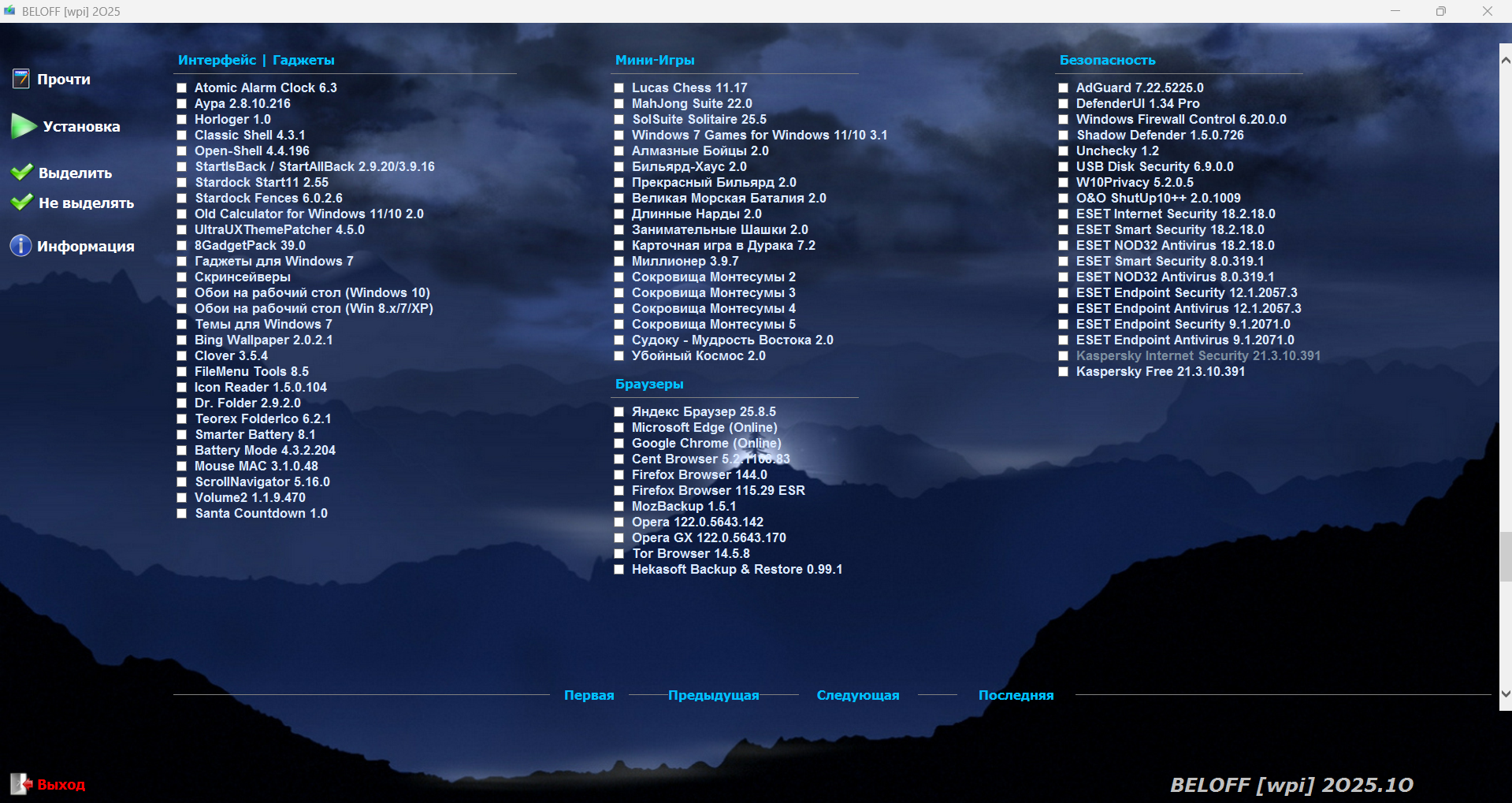Click the notepad icon beside Прочти
Image resolution: width=1512 pixels, height=803 pixels.
21,79
